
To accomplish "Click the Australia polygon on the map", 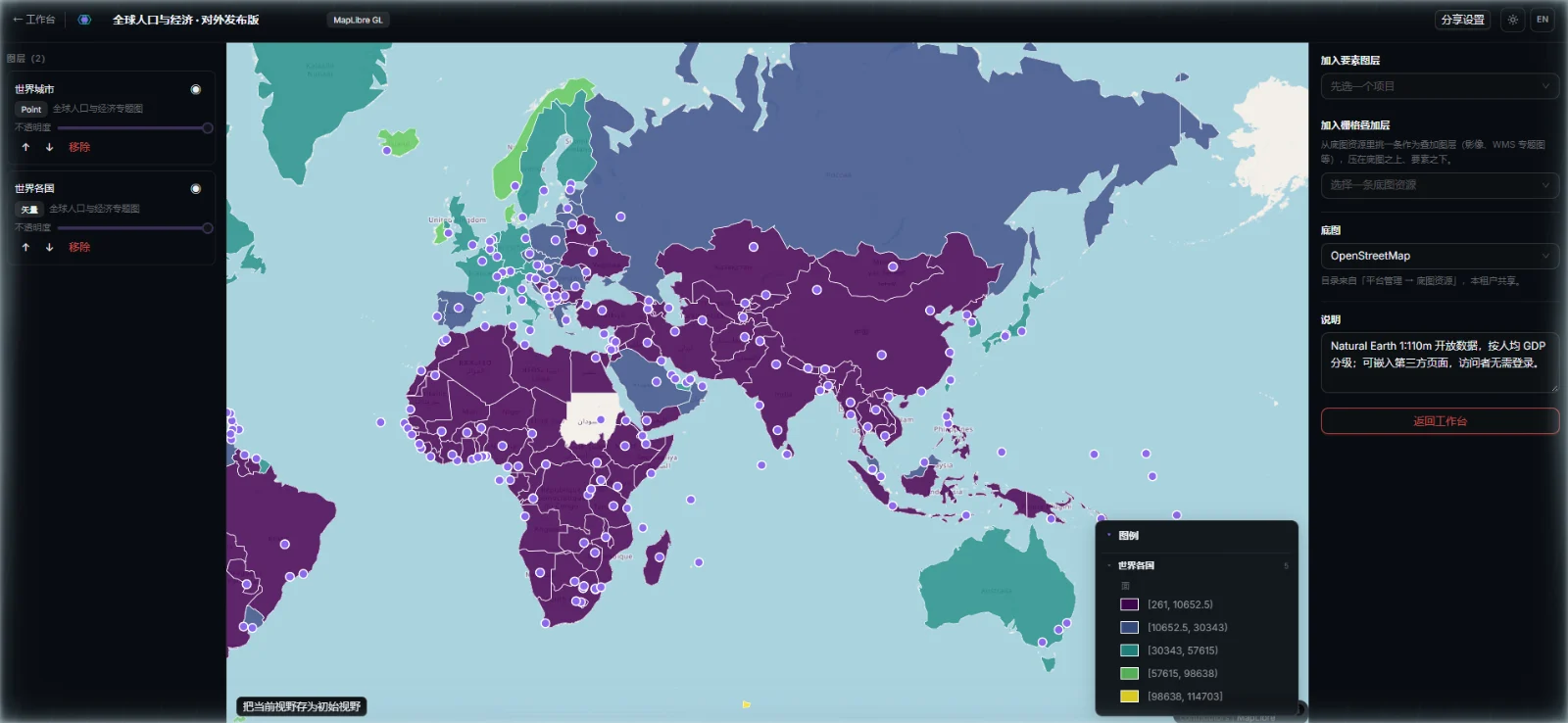I will [x=998, y=591].
